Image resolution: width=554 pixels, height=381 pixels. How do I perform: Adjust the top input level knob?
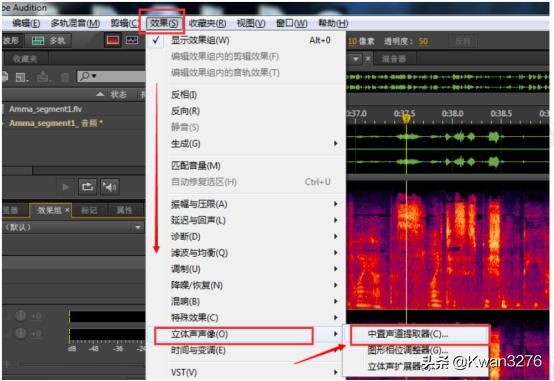(21, 316)
